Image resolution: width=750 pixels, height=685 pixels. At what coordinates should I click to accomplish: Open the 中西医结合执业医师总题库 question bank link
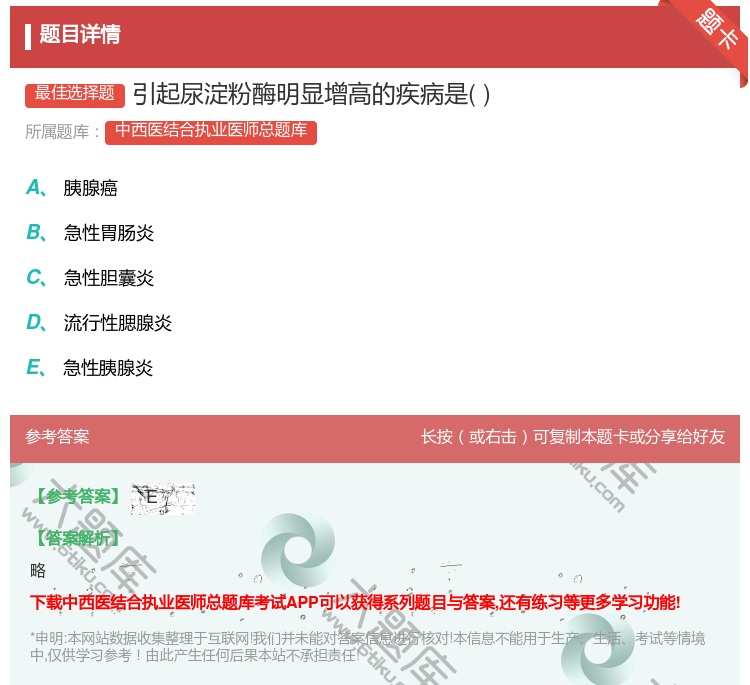tap(211, 131)
